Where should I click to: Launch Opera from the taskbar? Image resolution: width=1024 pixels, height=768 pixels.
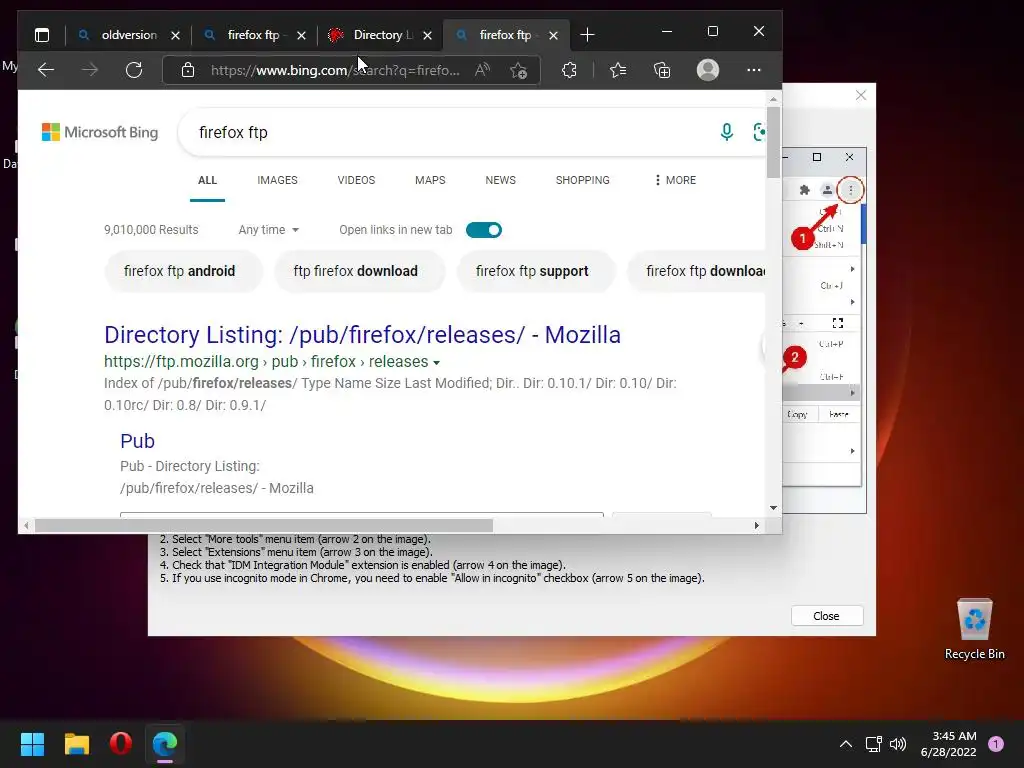click(x=121, y=744)
